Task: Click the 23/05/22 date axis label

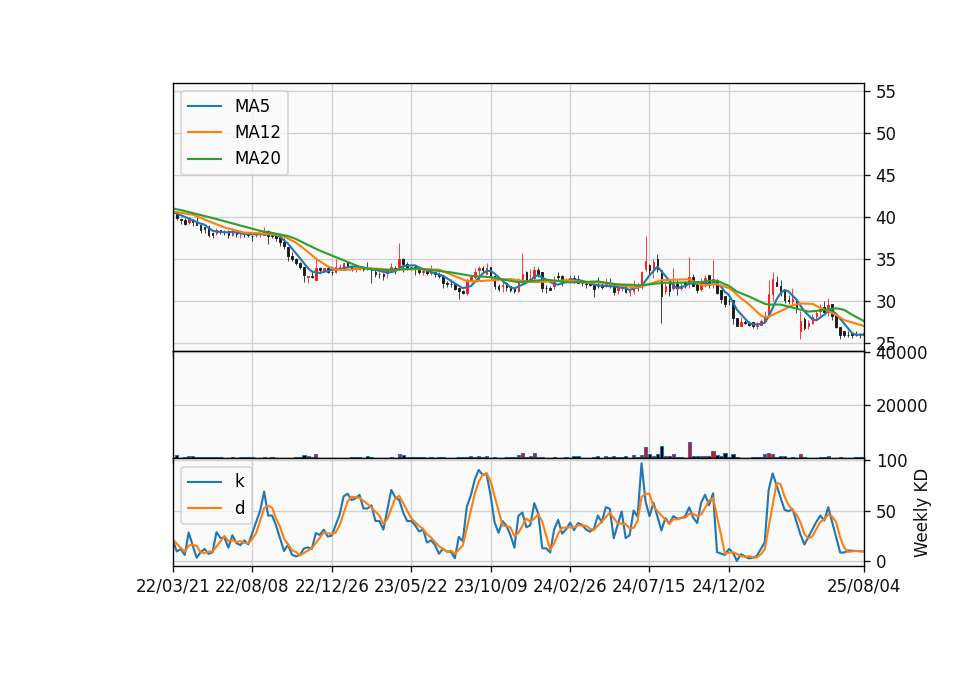Action: coord(411,586)
